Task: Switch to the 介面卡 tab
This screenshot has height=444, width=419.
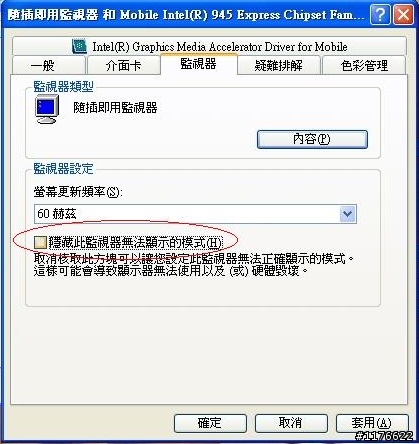Action: tap(123, 65)
